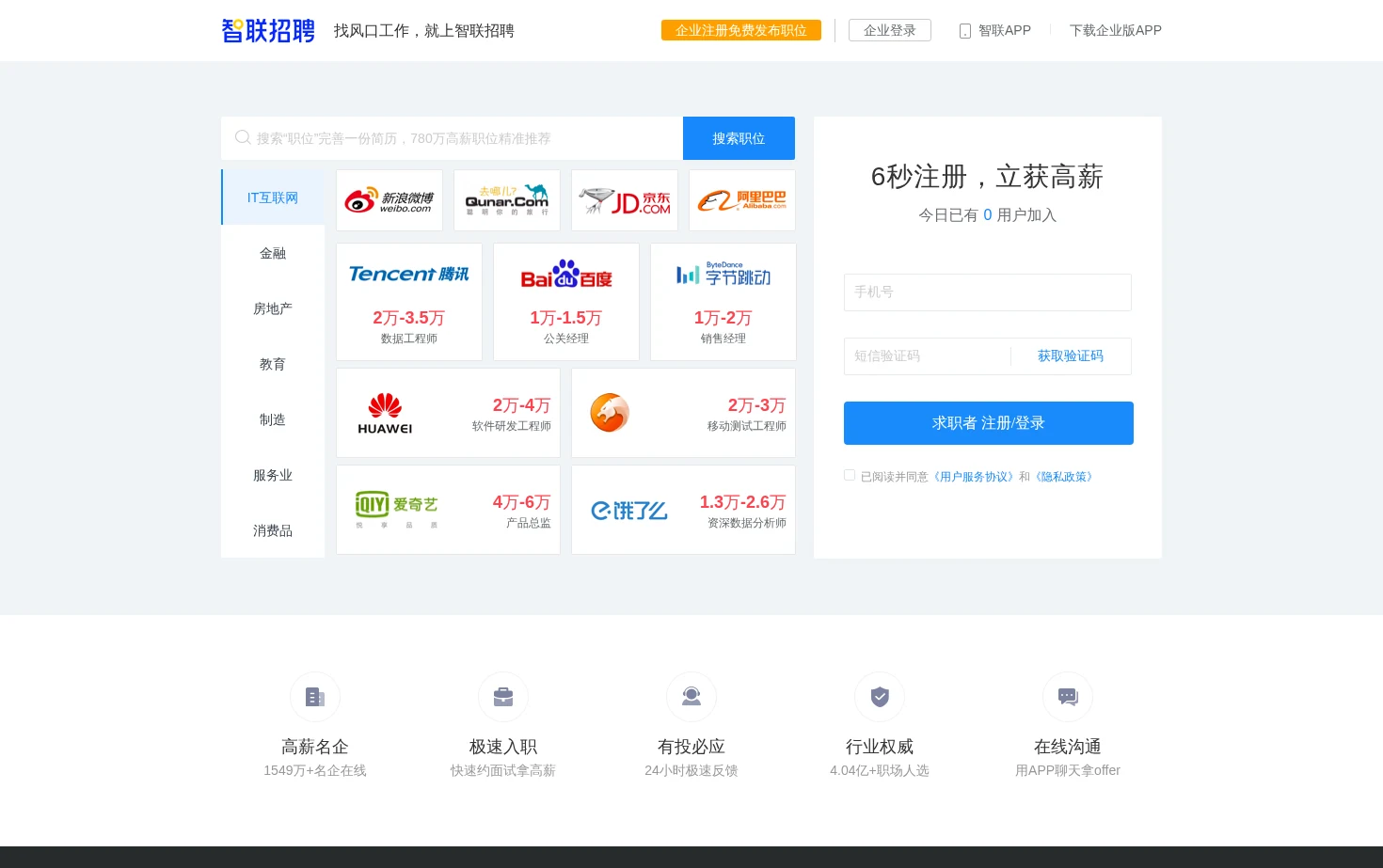
Task: Click the 极速入职 briefcase icon
Action: pyautogui.click(x=503, y=697)
